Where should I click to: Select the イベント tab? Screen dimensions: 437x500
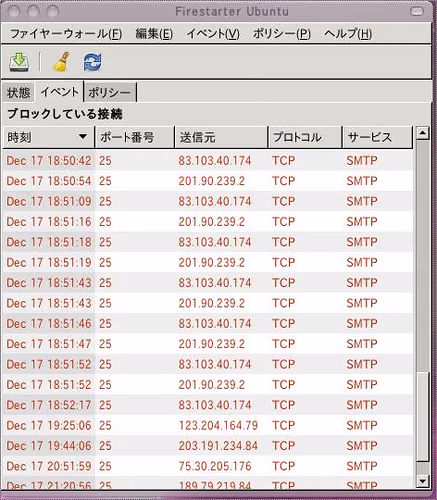click(x=59, y=92)
